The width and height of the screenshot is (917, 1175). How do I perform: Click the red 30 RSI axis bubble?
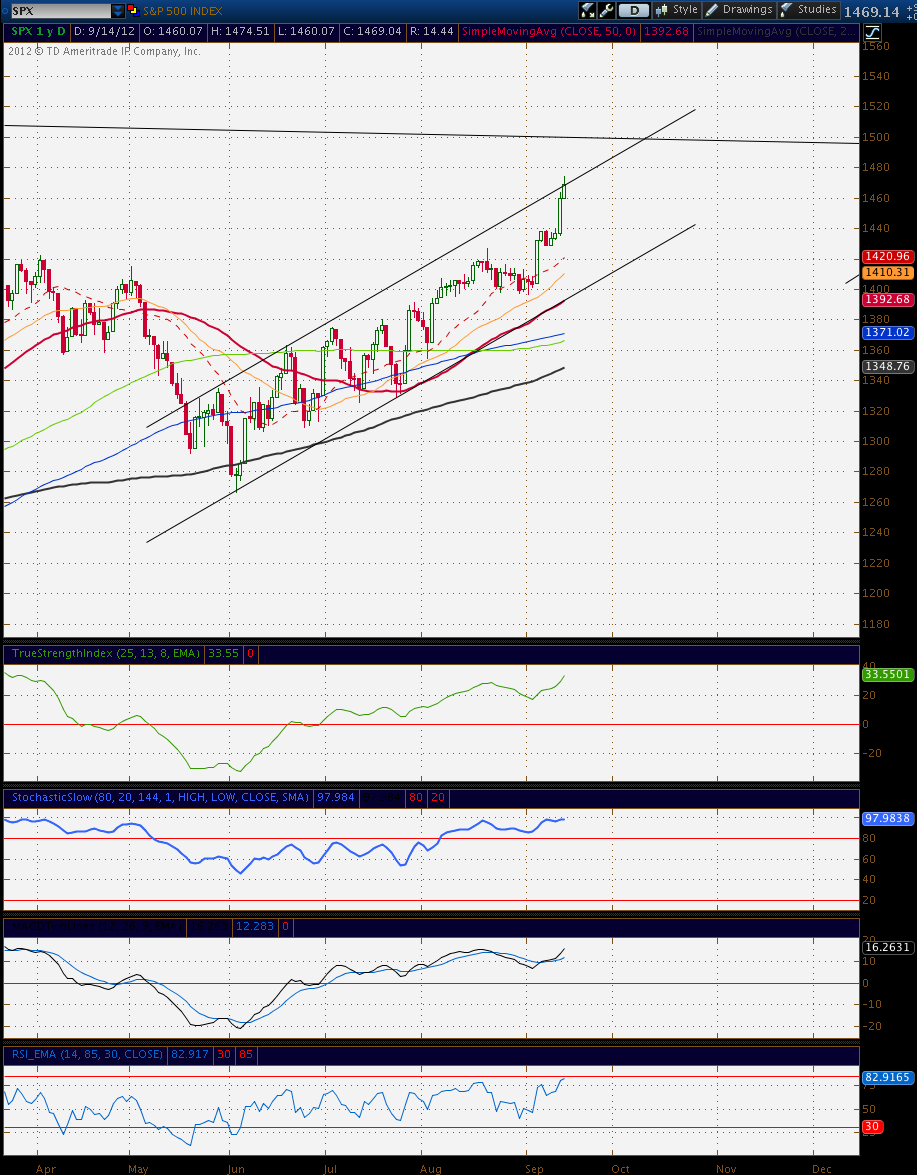pos(874,1126)
